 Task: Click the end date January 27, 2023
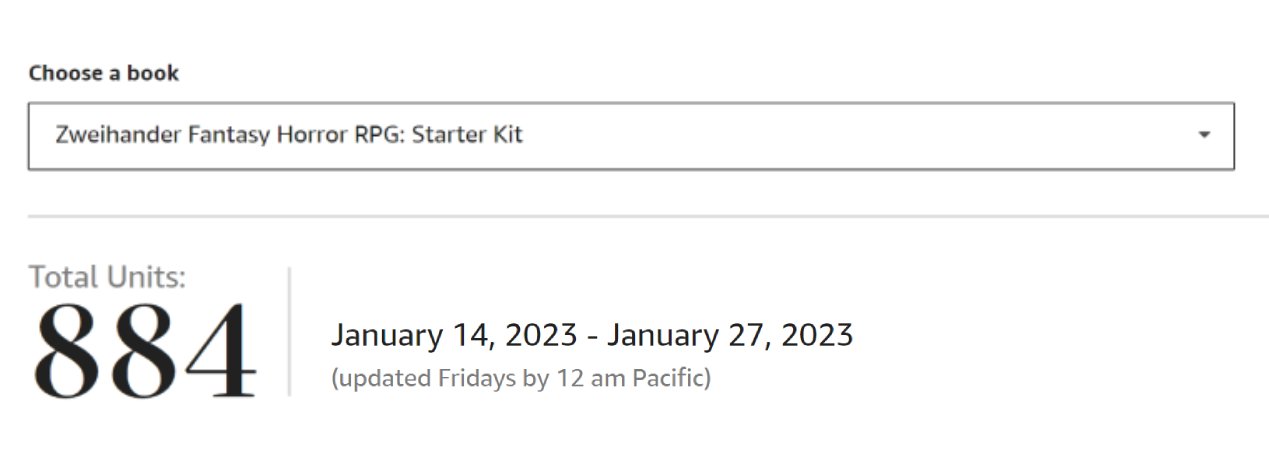coord(729,334)
